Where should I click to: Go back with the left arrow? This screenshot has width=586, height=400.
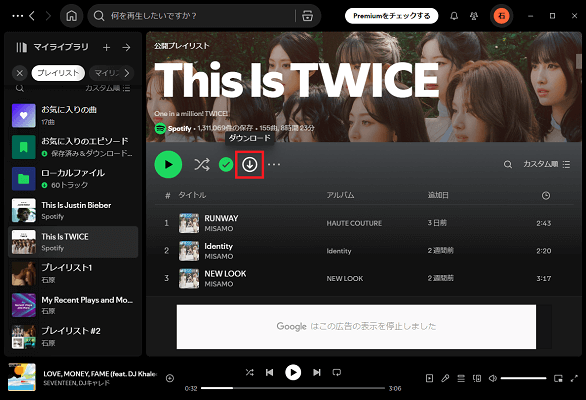point(32,16)
